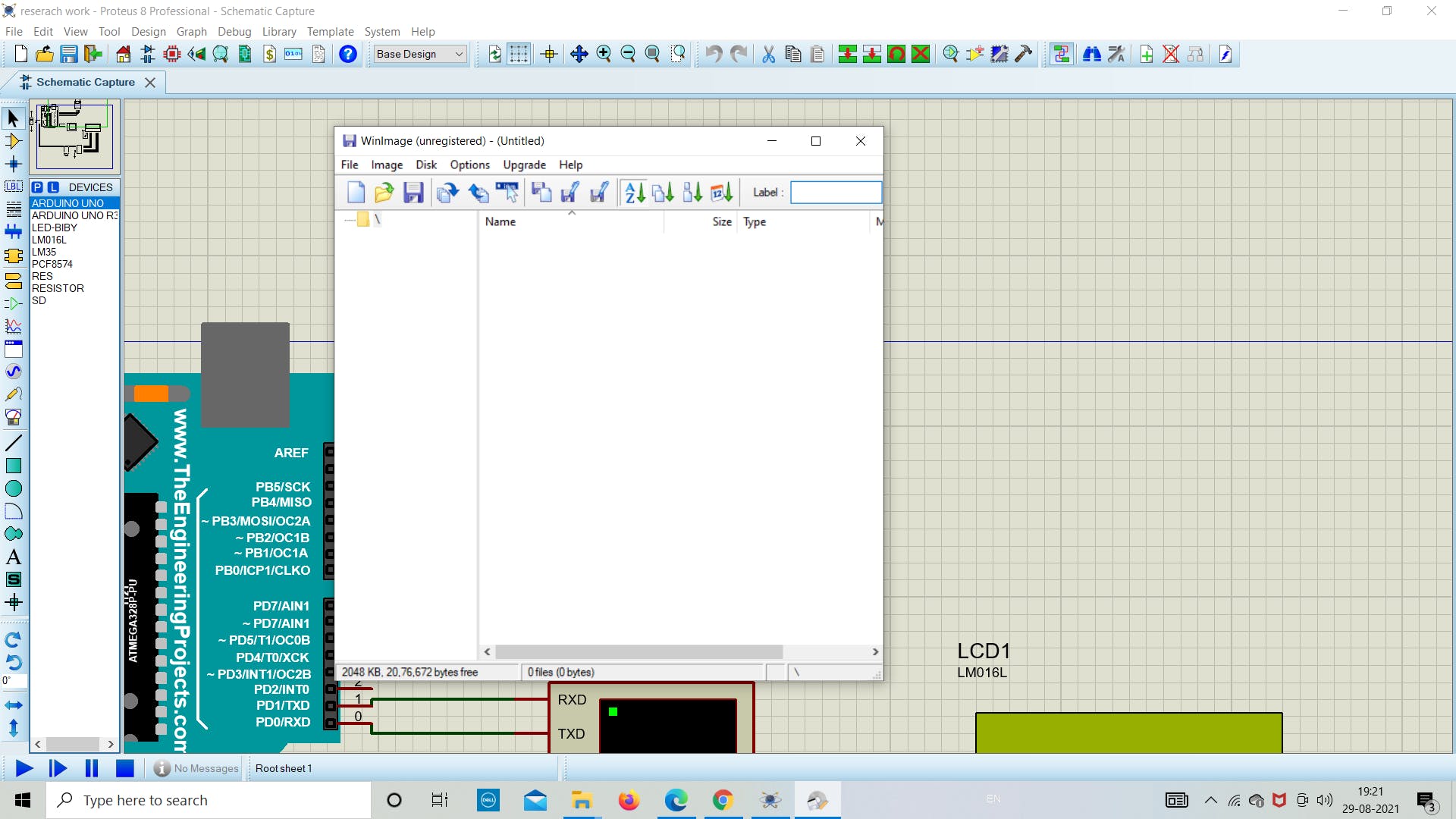This screenshot has width=1456, height=819.
Task: Click the Cut scissors icon
Action: coord(769,54)
